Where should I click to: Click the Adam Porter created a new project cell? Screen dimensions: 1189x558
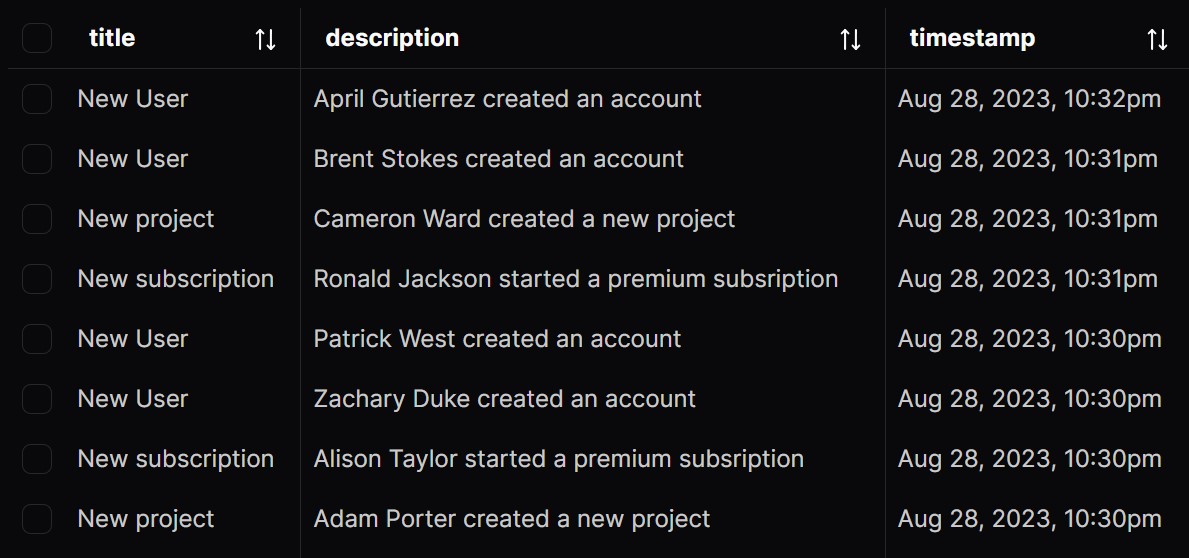click(x=511, y=519)
